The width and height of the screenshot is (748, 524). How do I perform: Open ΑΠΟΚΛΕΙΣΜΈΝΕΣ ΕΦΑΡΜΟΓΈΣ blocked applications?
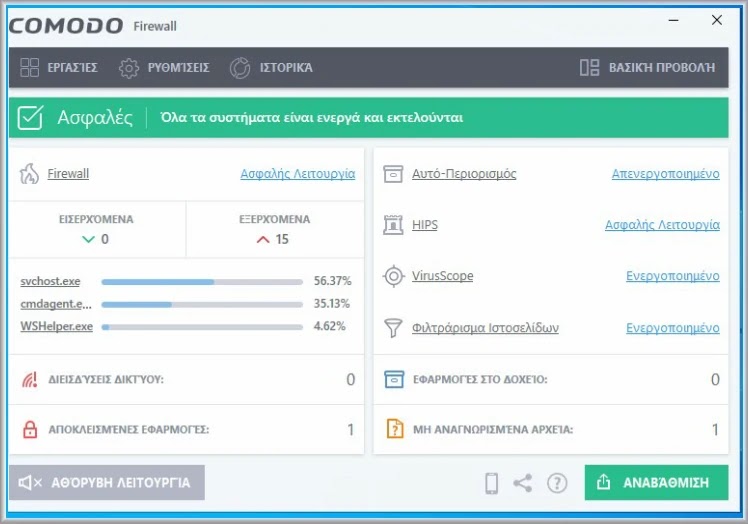(129, 430)
